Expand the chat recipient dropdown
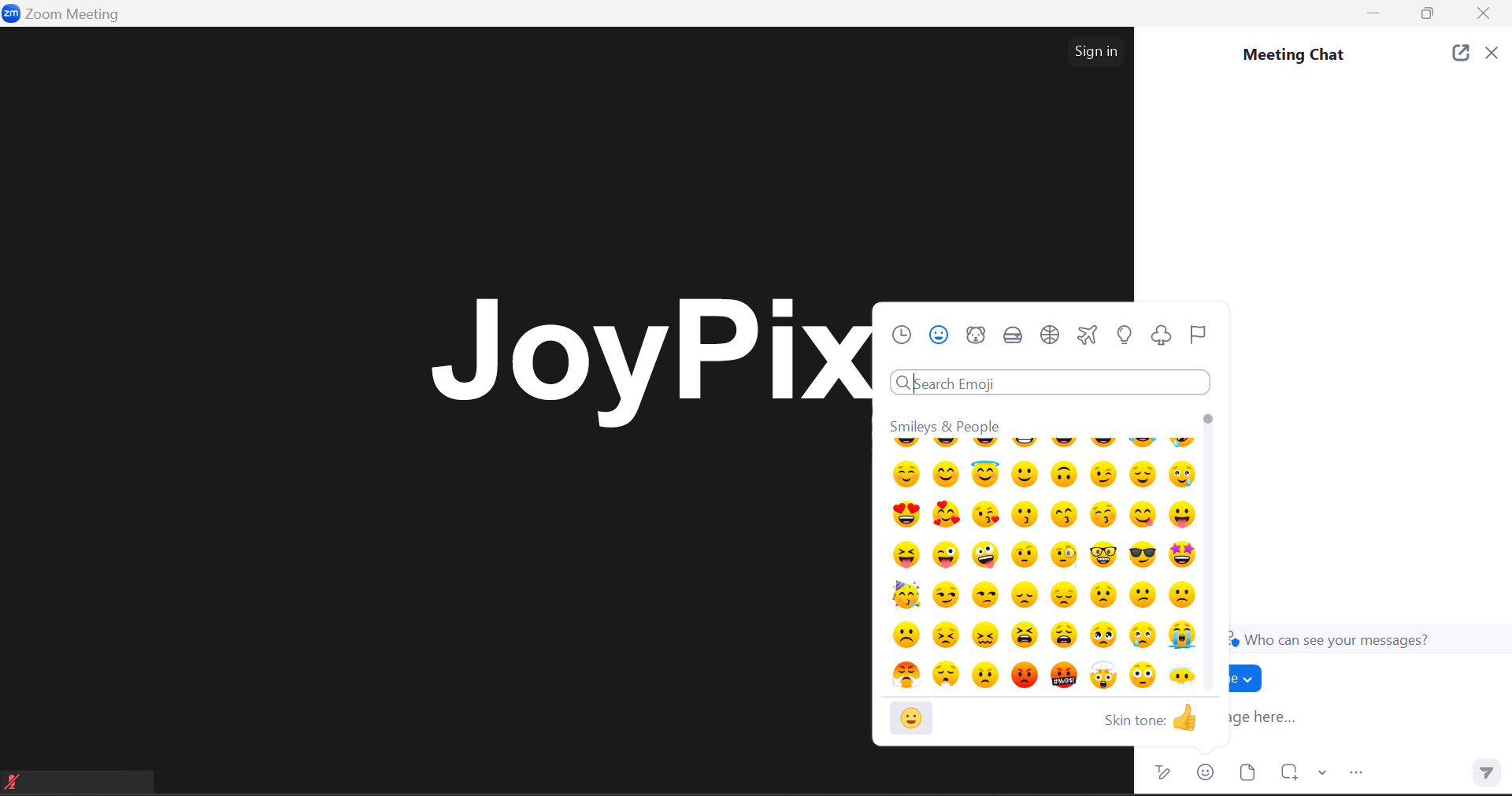Image resolution: width=1512 pixels, height=796 pixels. click(1245, 679)
